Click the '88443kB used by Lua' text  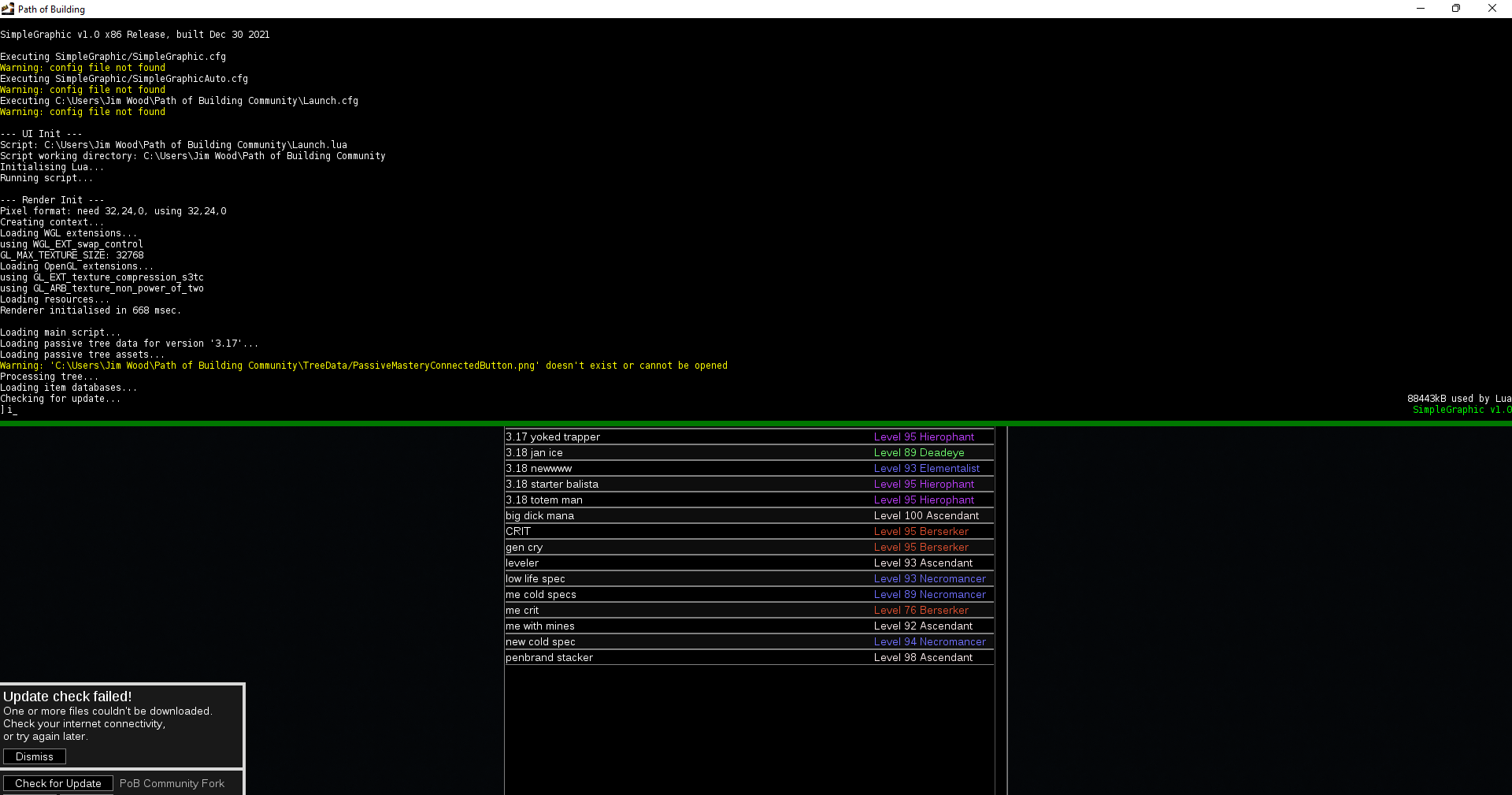(x=1458, y=399)
